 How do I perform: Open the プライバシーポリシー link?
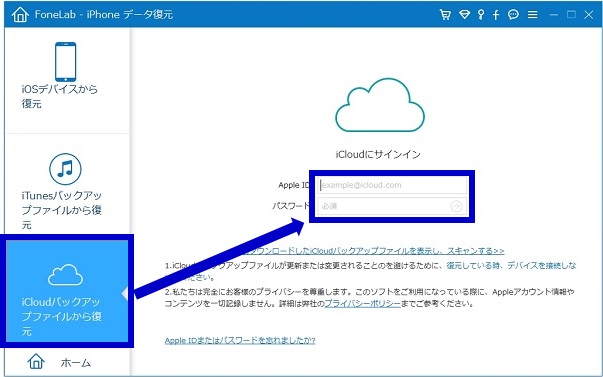coord(363,304)
